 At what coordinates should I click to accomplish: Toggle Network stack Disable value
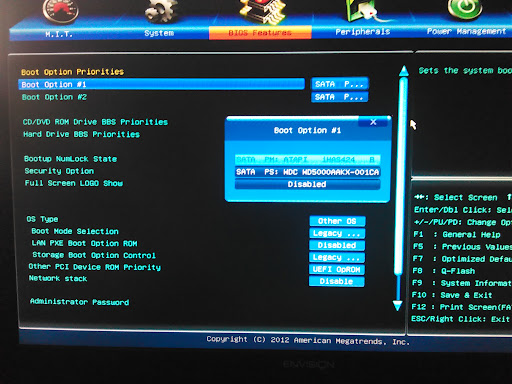pos(336,281)
